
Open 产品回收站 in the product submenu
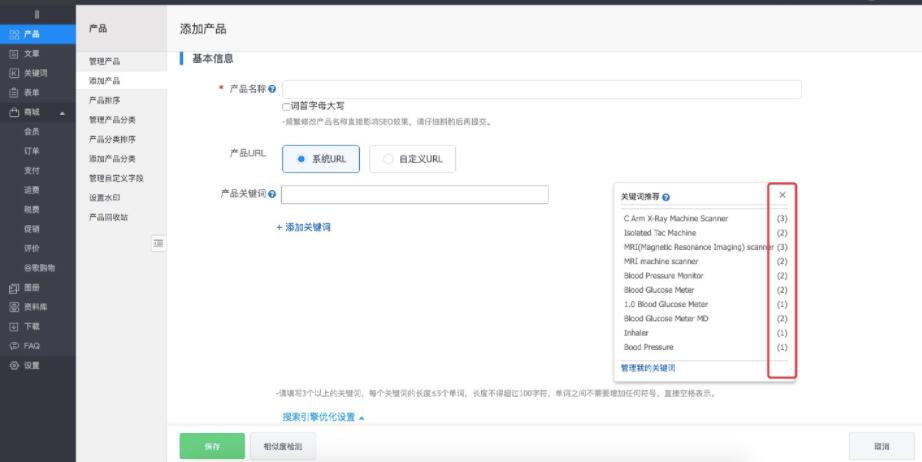[x=108, y=217]
